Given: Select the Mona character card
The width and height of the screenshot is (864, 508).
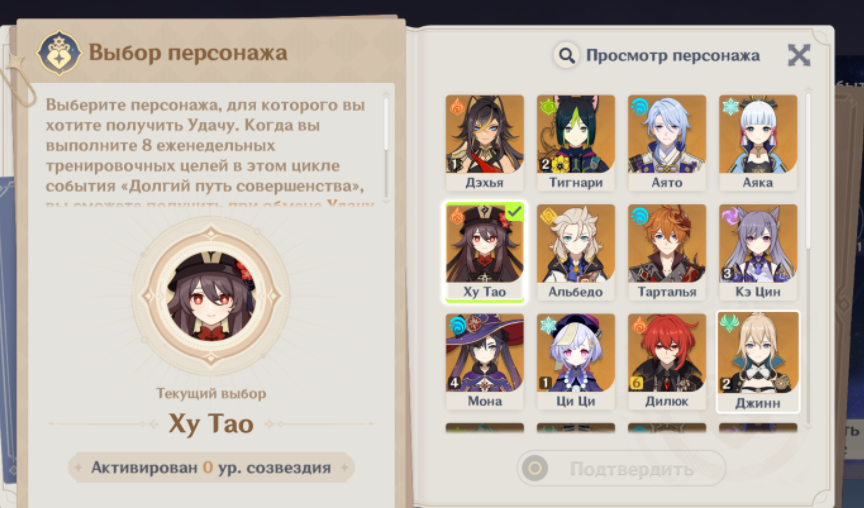Looking at the screenshot, I should coord(484,362).
